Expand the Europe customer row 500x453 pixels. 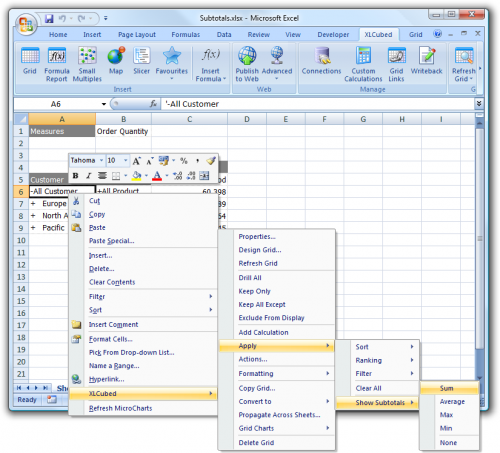(33, 203)
